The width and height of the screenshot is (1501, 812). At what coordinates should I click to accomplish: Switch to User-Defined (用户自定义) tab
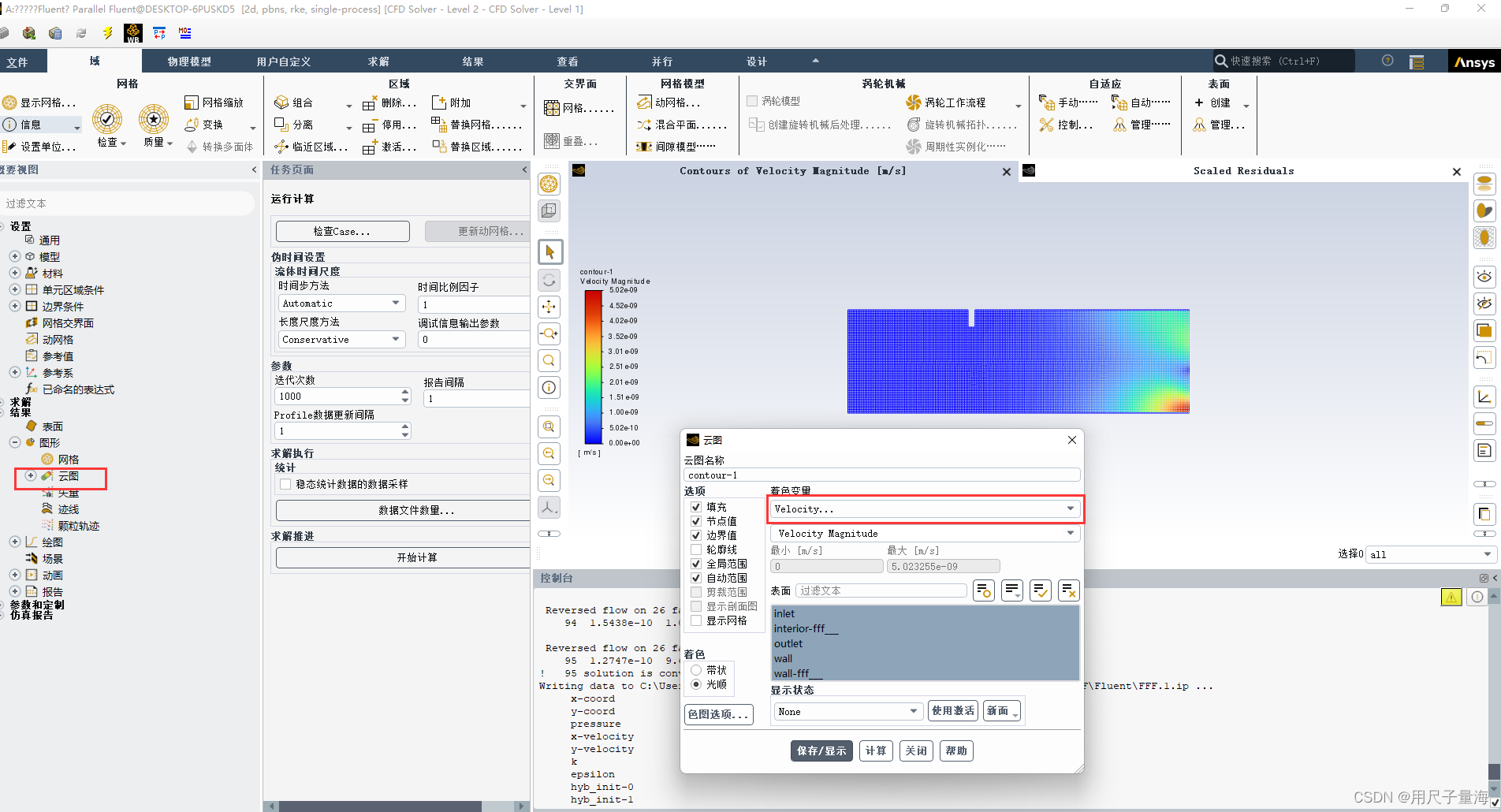click(x=284, y=61)
